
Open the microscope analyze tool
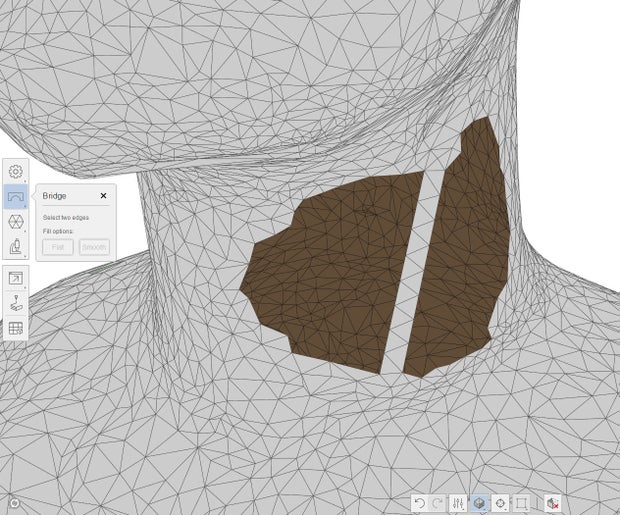pyautogui.click(x=16, y=246)
